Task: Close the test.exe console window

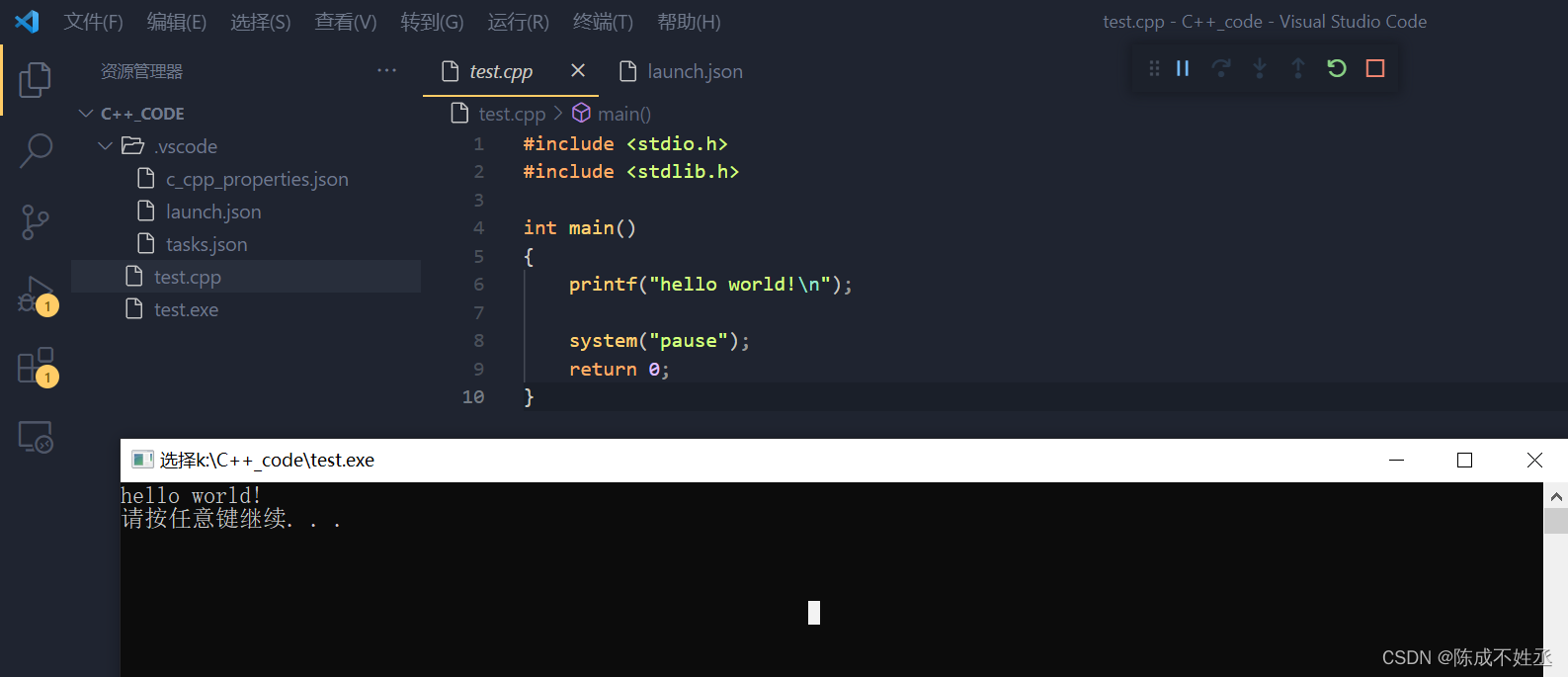Action: click(1534, 461)
